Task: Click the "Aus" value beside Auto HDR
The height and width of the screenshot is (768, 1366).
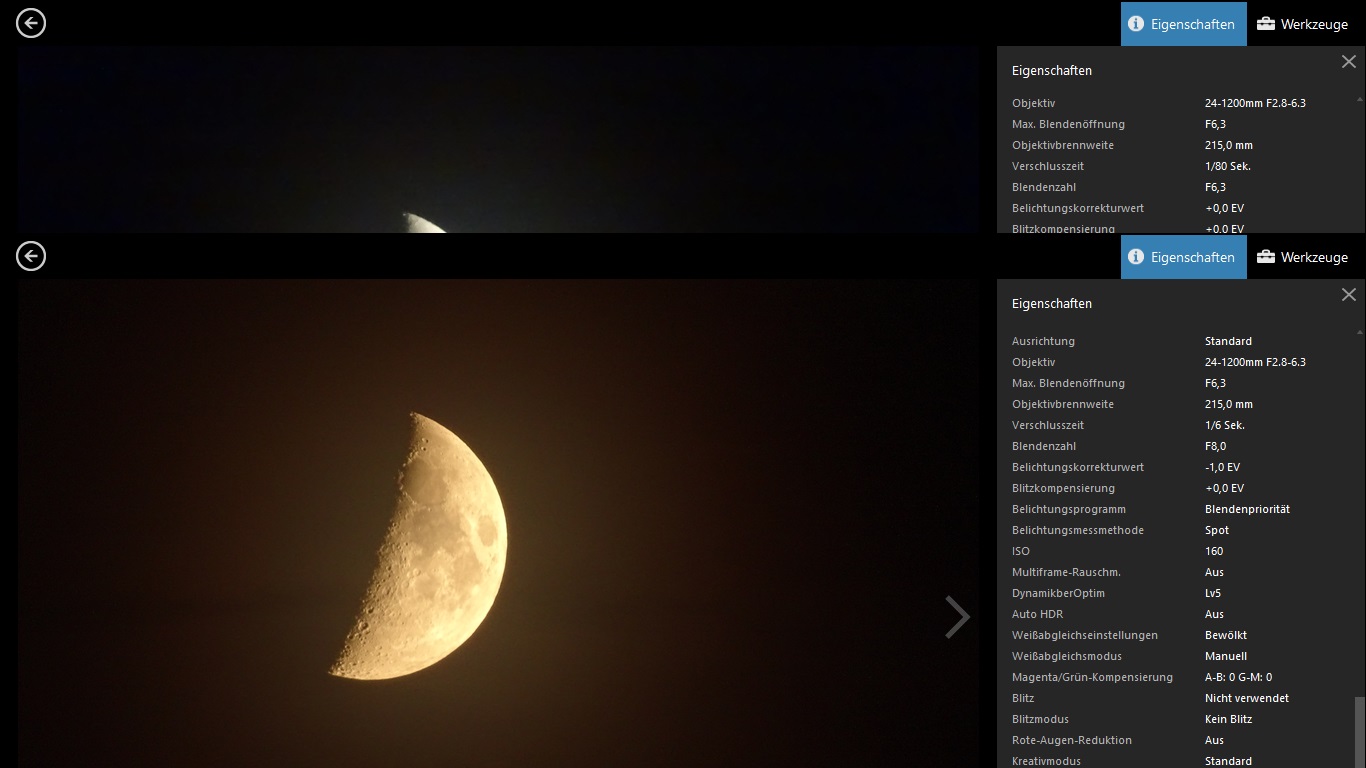Action: (1214, 614)
